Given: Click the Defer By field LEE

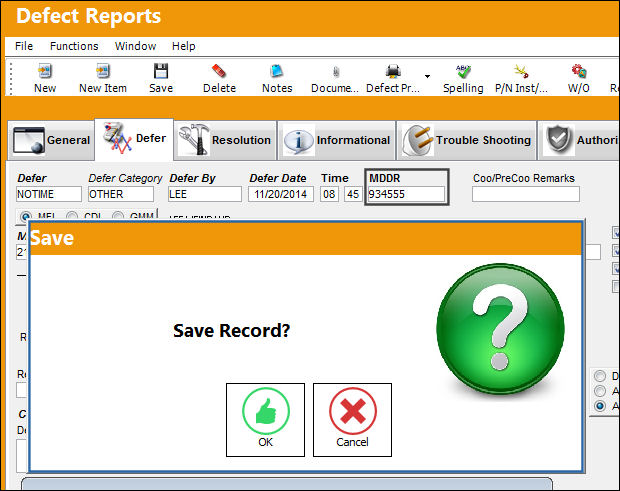Looking at the screenshot, I should pos(205,194).
